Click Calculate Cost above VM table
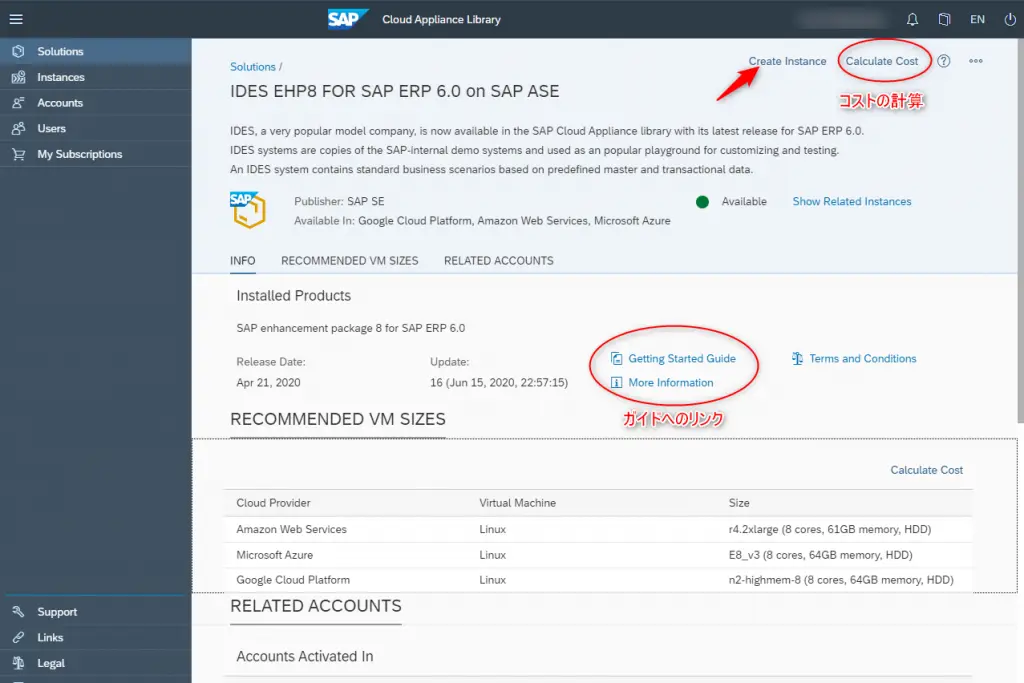1024x683 pixels. click(x=927, y=470)
